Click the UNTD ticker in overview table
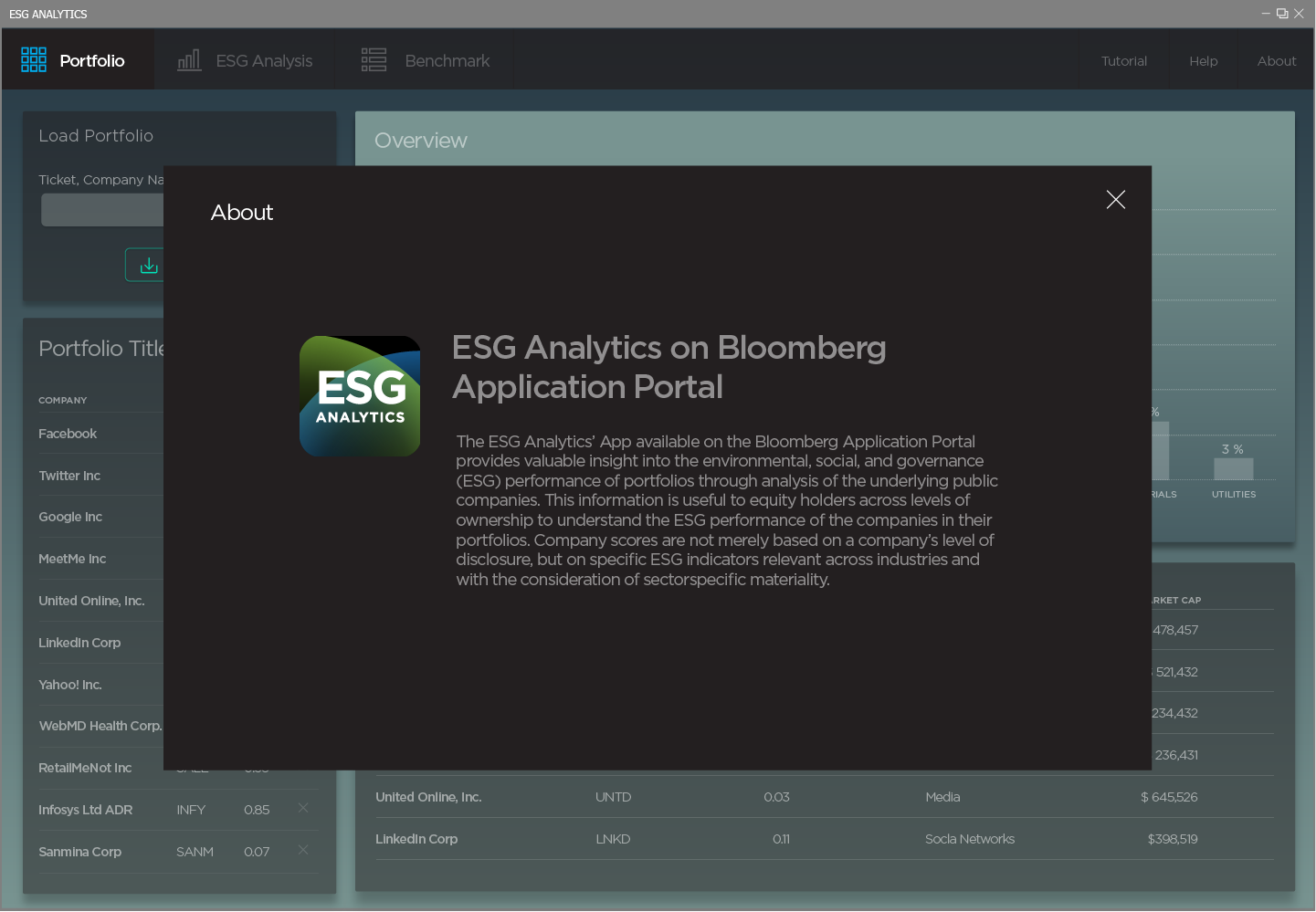The height and width of the screenshot is (912, 1316). [x=613, y=797]
